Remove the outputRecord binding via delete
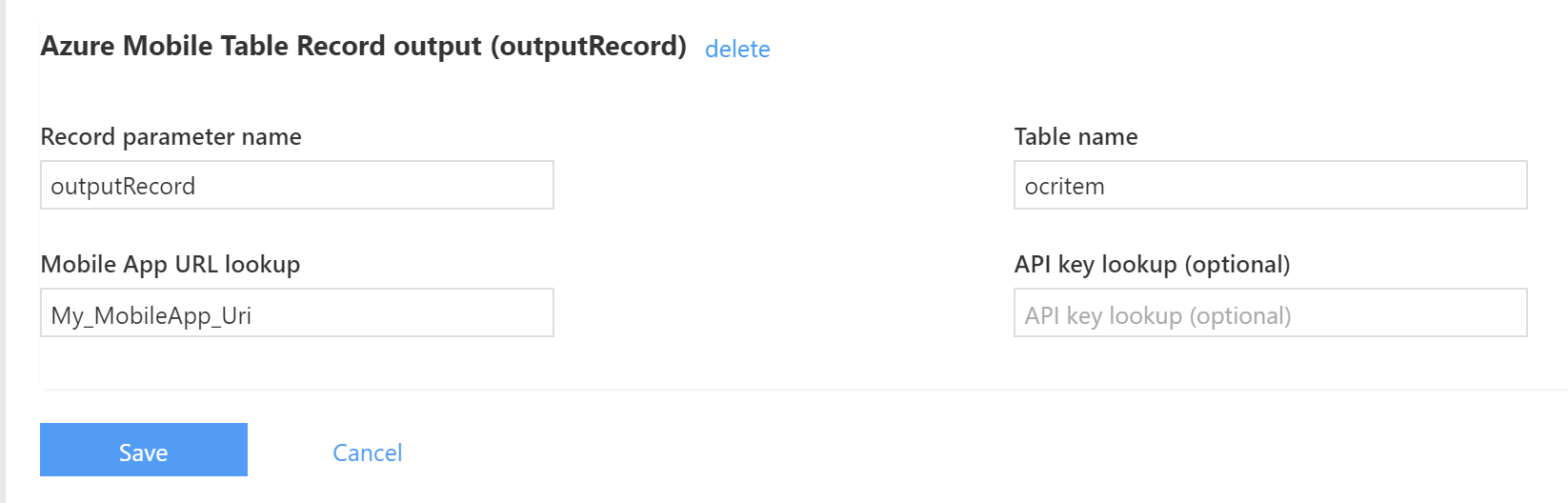Screen dimensions: 1568x503 pyautogui.click(x=737, y=49)
